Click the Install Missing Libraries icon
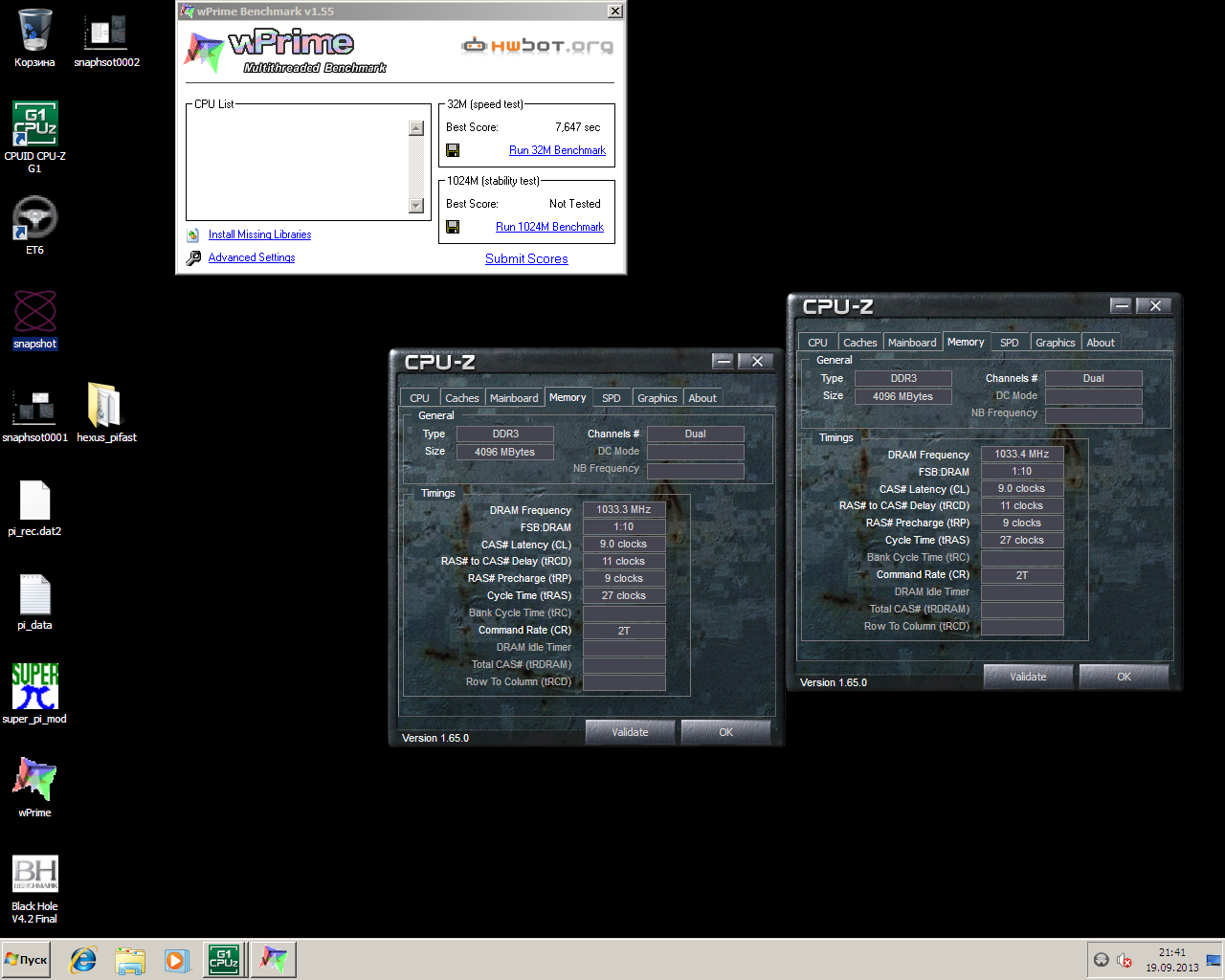 pyautogui.click(x=193, y=234)
